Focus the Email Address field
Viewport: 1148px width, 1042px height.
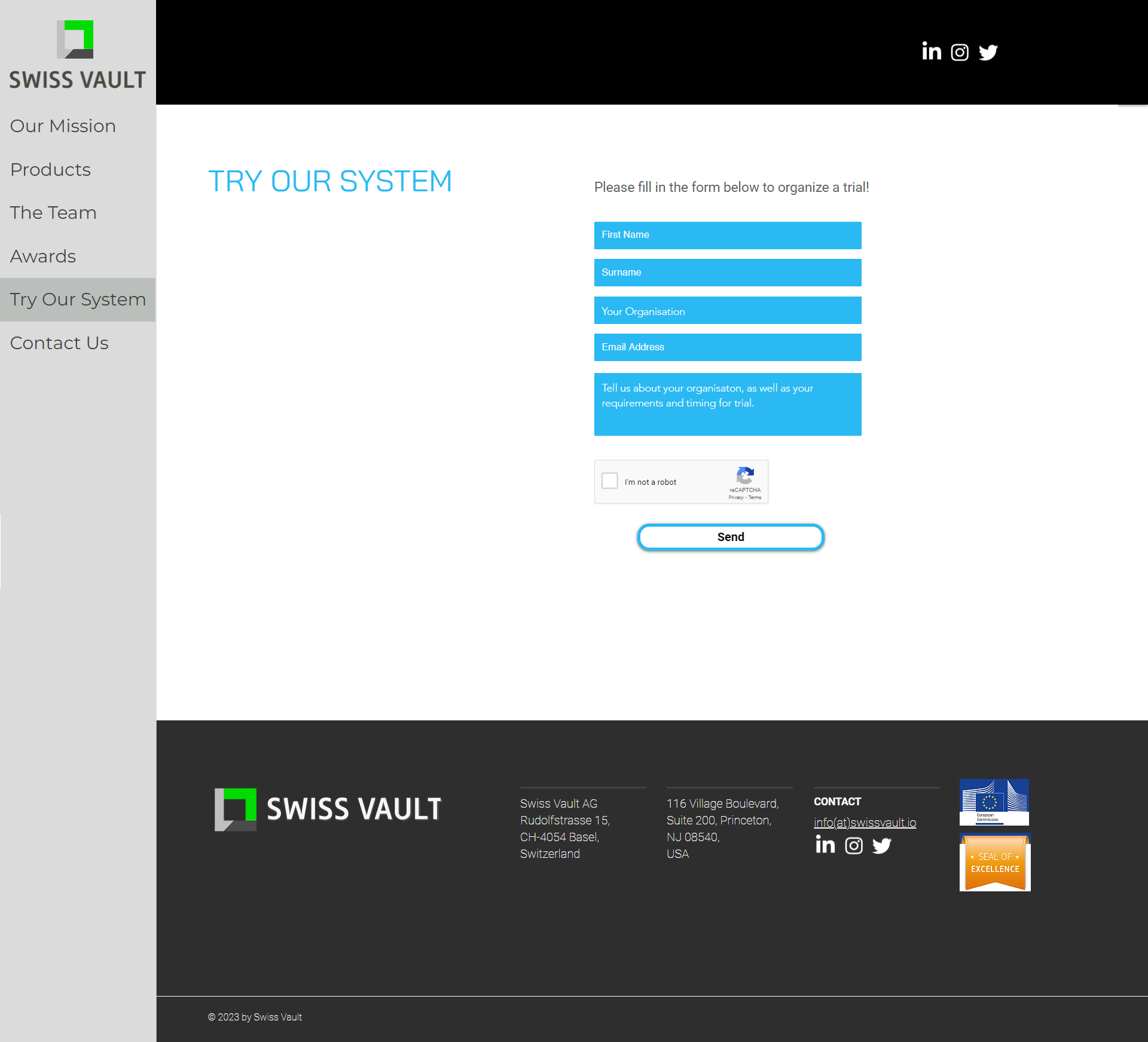[x=727, y=347]
